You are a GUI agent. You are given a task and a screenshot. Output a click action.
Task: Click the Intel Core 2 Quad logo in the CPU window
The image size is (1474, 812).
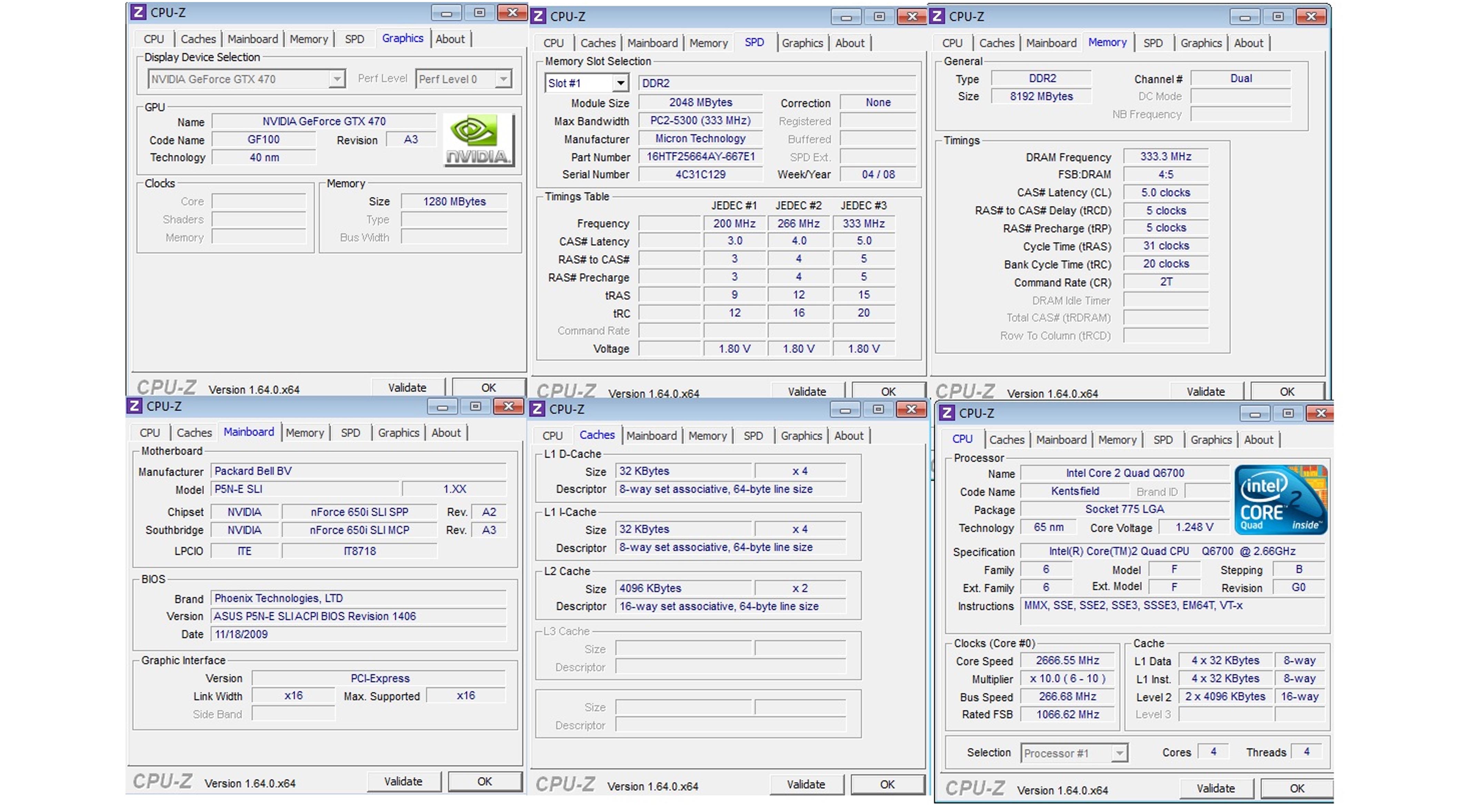1280,499
